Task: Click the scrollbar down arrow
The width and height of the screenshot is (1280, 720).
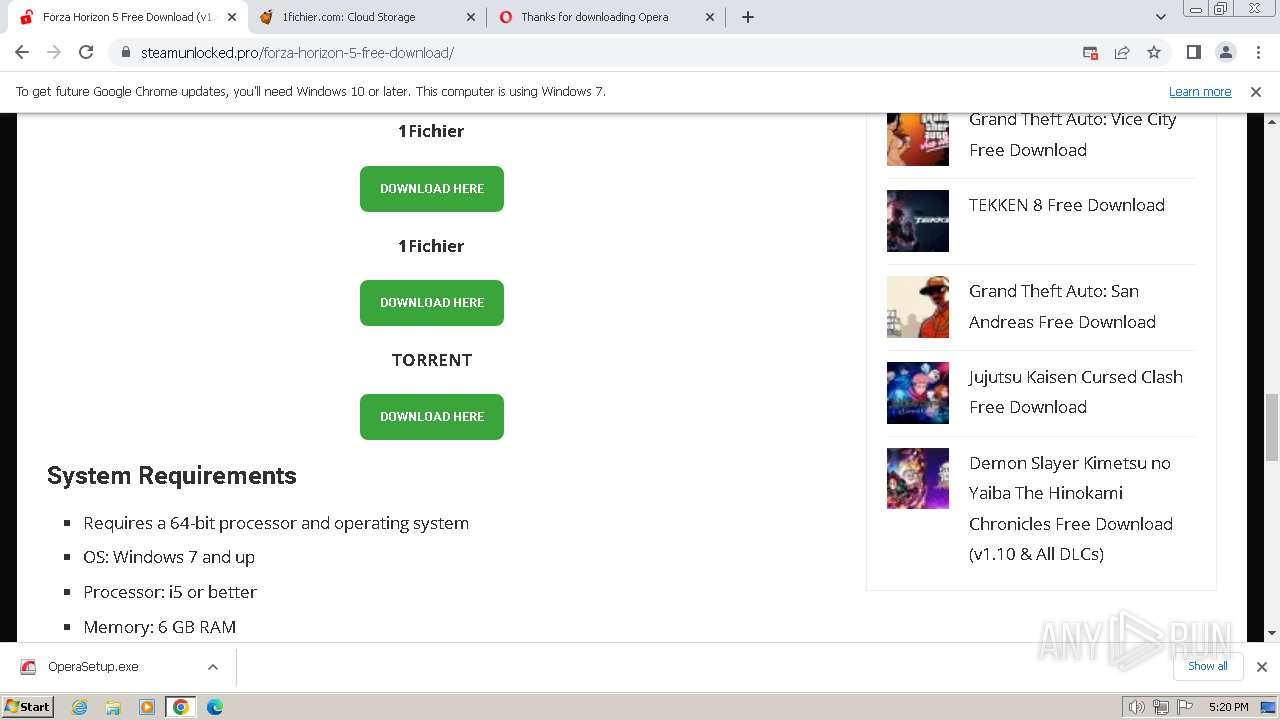Action: pos(1272,633)
